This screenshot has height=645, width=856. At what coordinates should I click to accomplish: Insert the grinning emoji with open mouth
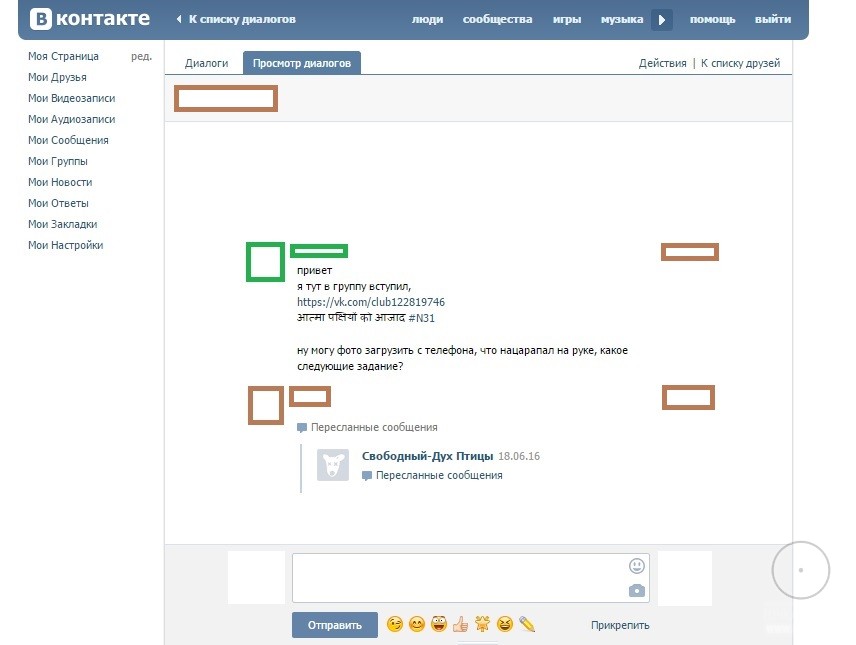click(439, 623)
